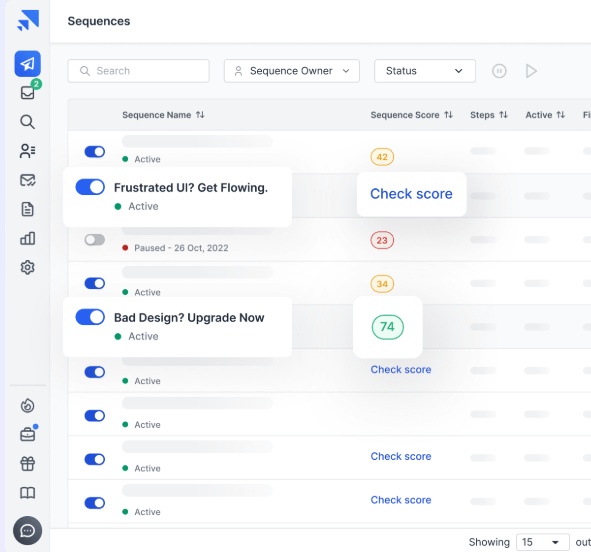The image size is (591, 552).
Task: Toggle the 'Frustrated UI? Get Flowing.' sequence switch
Action: click(x=90, y=187)
